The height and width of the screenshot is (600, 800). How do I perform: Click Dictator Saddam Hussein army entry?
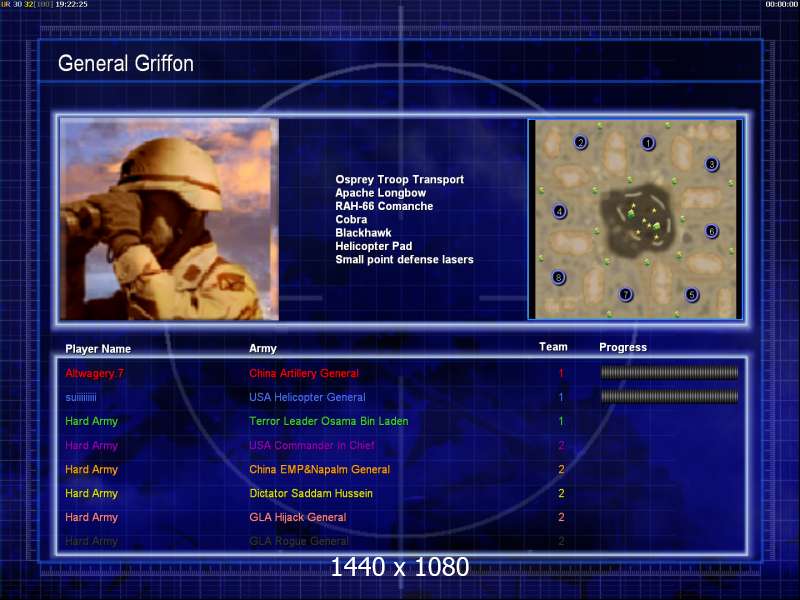pyautogui.click(x=311, y=493)
